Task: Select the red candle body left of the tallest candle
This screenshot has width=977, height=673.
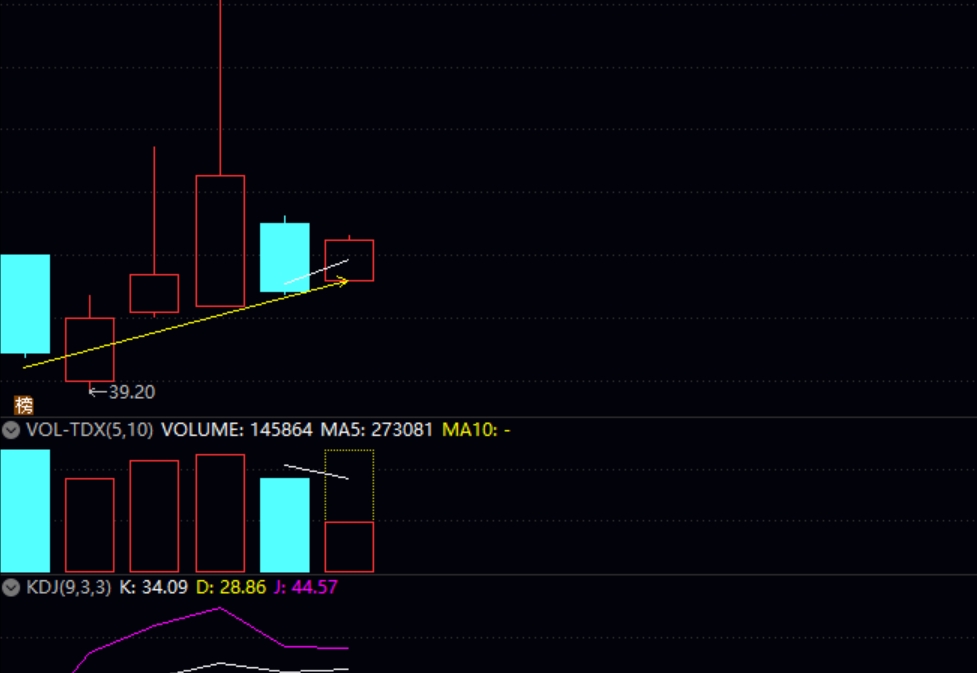Action: tap(155, 294)
